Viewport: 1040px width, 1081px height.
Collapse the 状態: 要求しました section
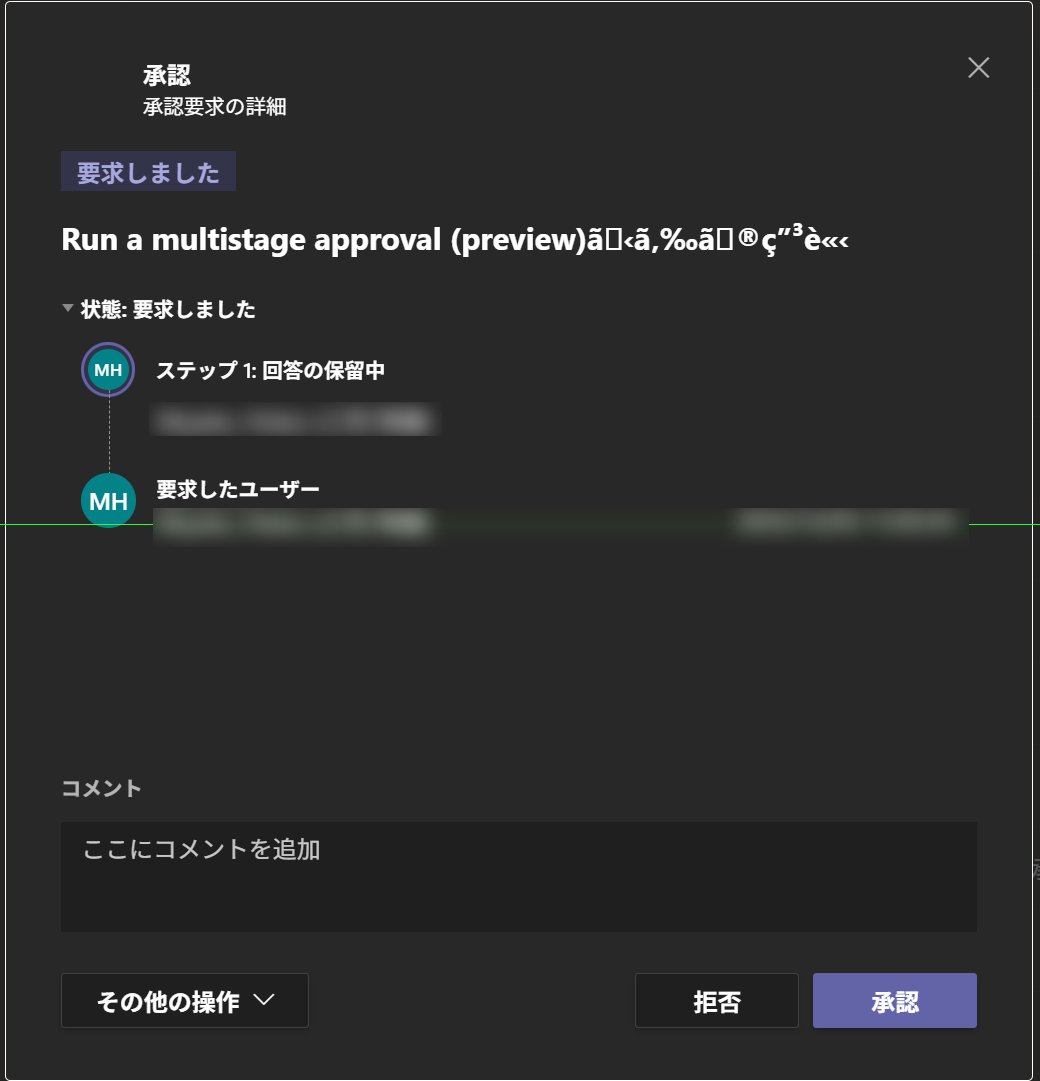coord(67,310)
